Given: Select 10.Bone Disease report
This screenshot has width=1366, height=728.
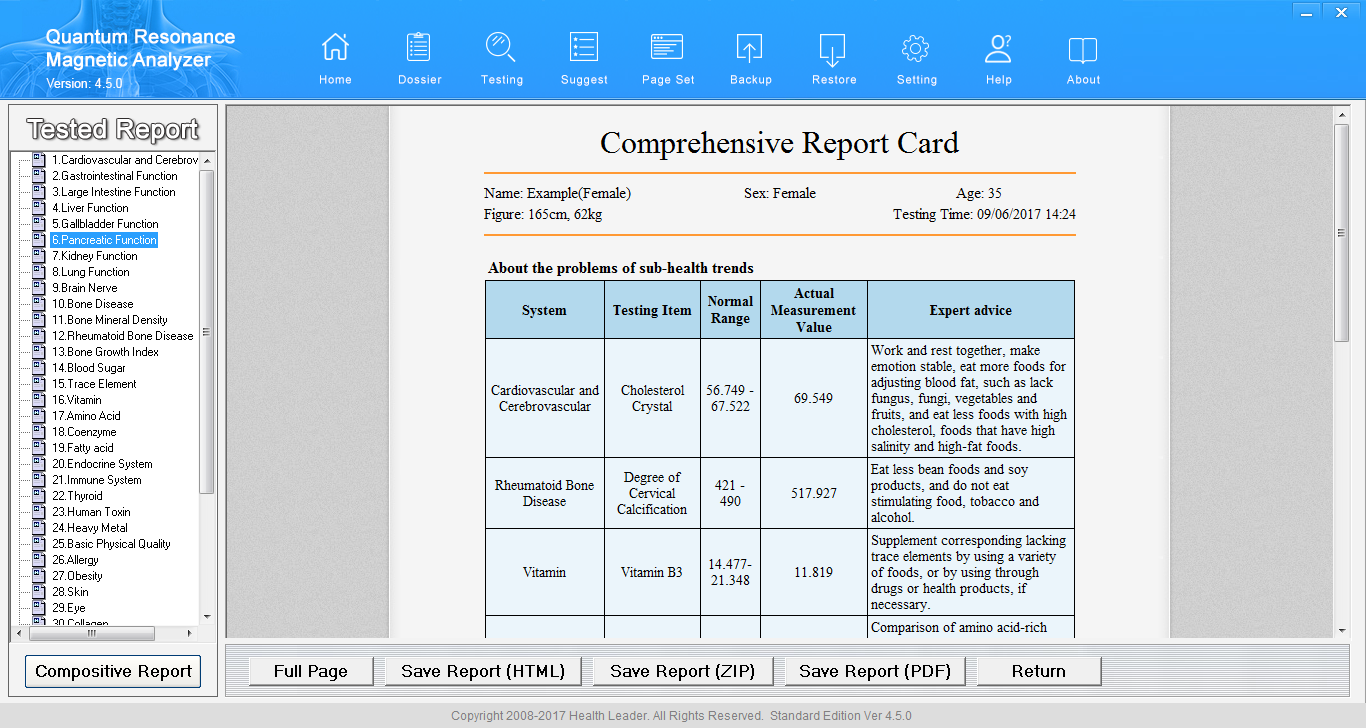Looking at the screenshot, I should pos(93,304).
